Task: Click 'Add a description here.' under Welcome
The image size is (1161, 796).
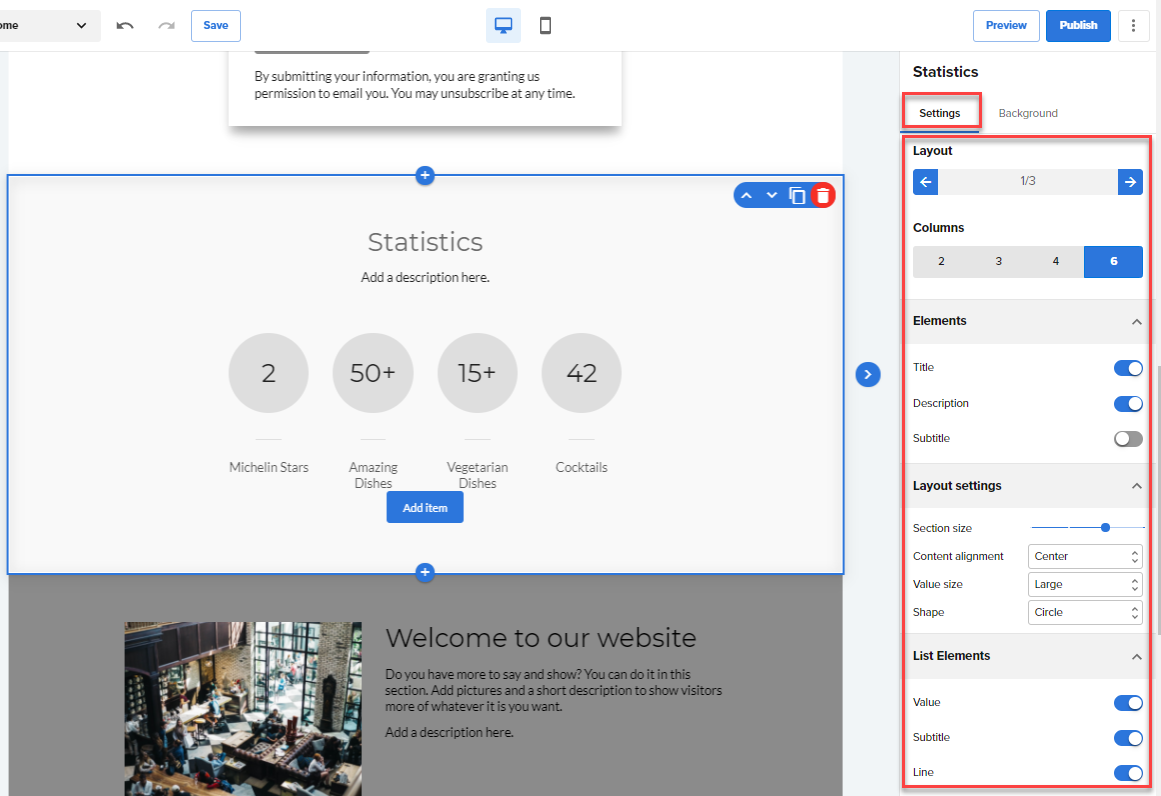Action: tap(449, 732)
